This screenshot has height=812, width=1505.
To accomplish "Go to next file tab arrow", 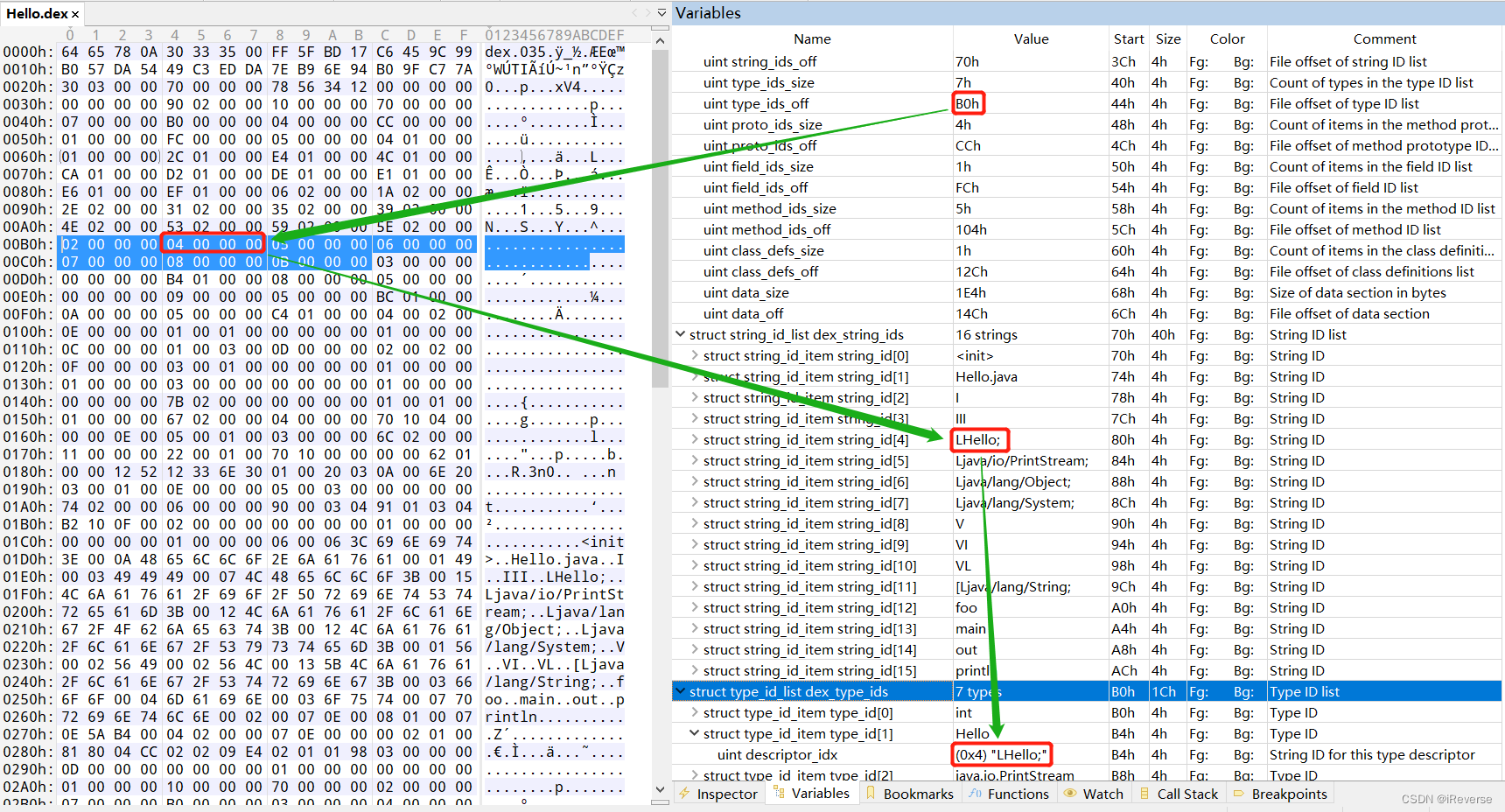I will 647,13.
